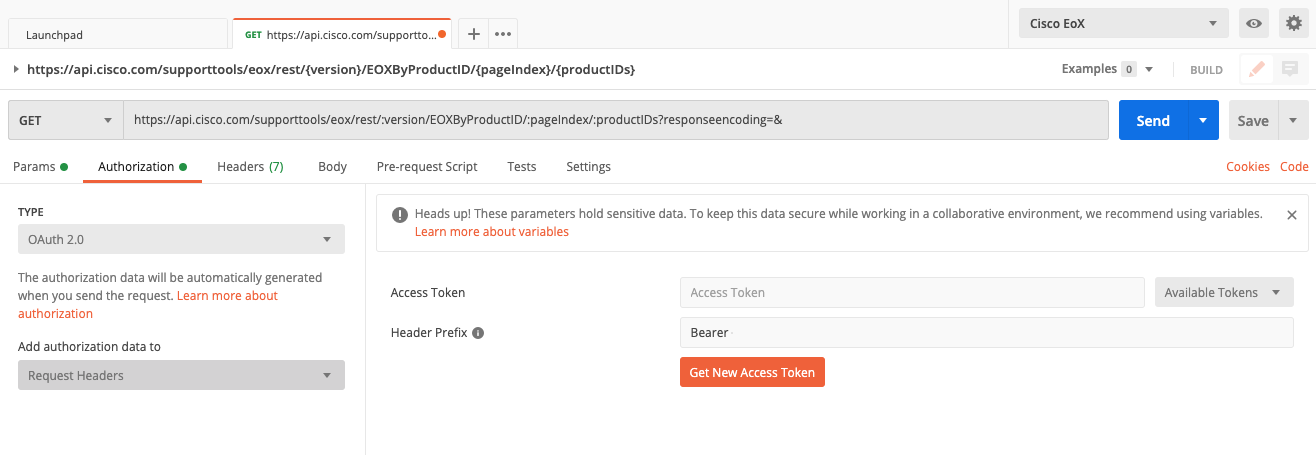Viewport: 1316px width, 455px height.
Task: Open the GET method dropdown
Action: (65, 120)
